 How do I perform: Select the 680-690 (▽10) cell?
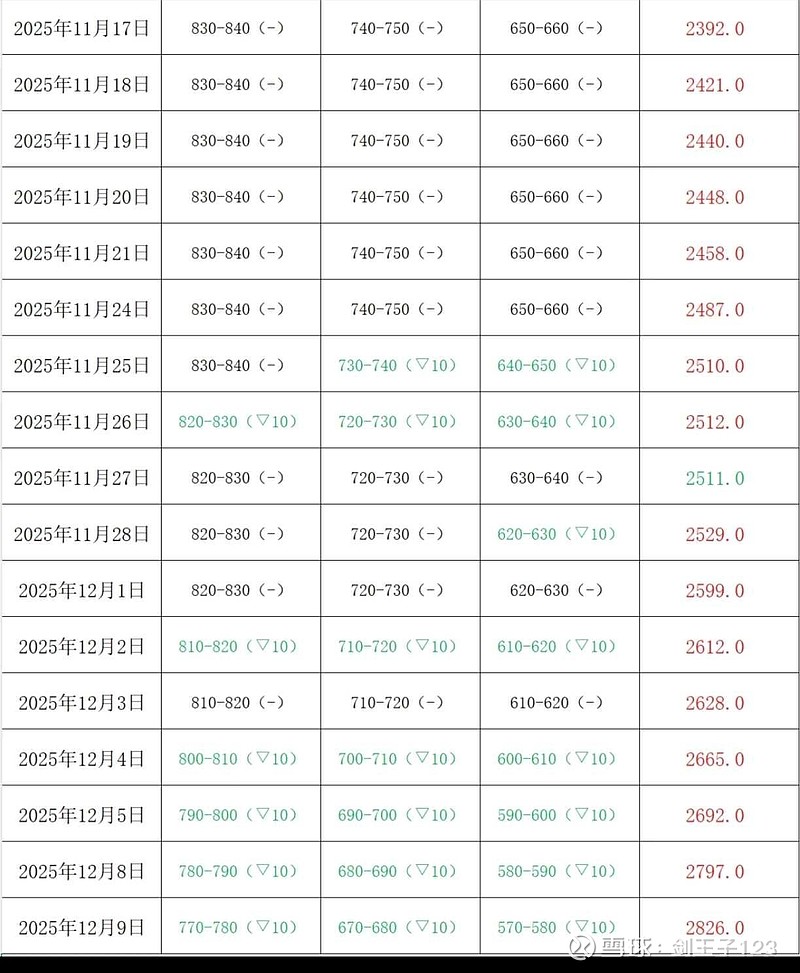coord(397,871)
